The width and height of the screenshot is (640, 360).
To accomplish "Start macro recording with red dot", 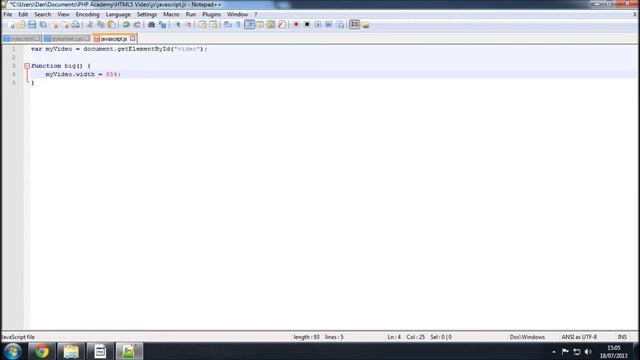I will (296, 25).
